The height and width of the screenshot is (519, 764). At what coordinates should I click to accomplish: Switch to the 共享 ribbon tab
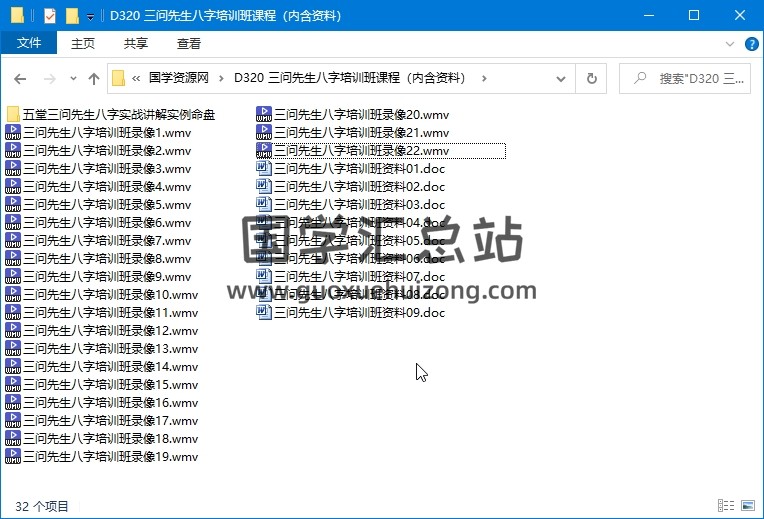135,43
